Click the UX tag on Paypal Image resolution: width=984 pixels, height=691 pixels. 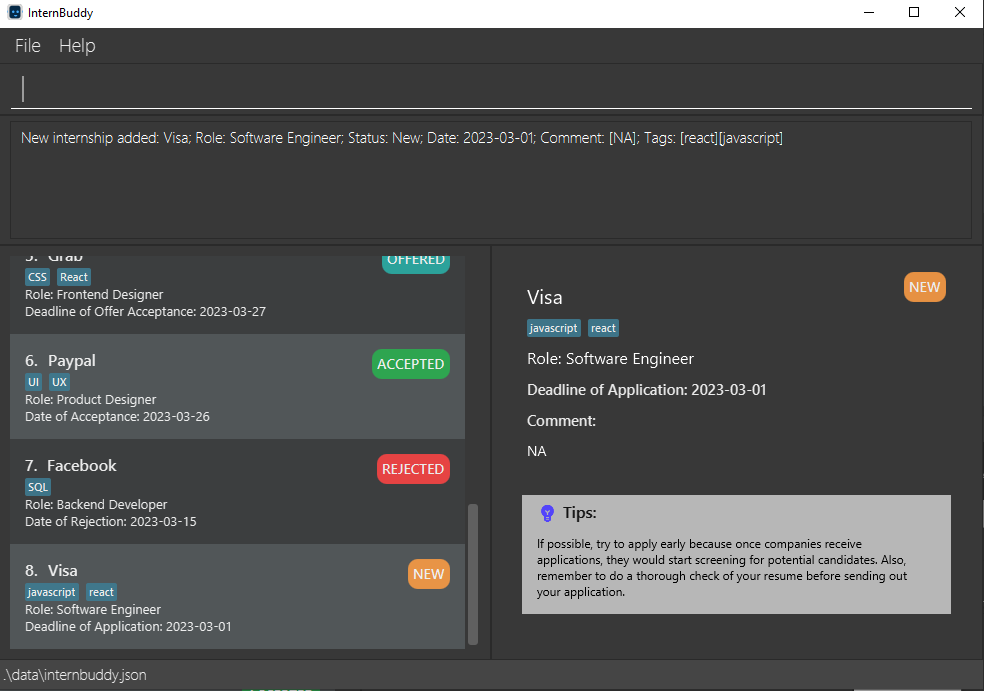point(60,382)
